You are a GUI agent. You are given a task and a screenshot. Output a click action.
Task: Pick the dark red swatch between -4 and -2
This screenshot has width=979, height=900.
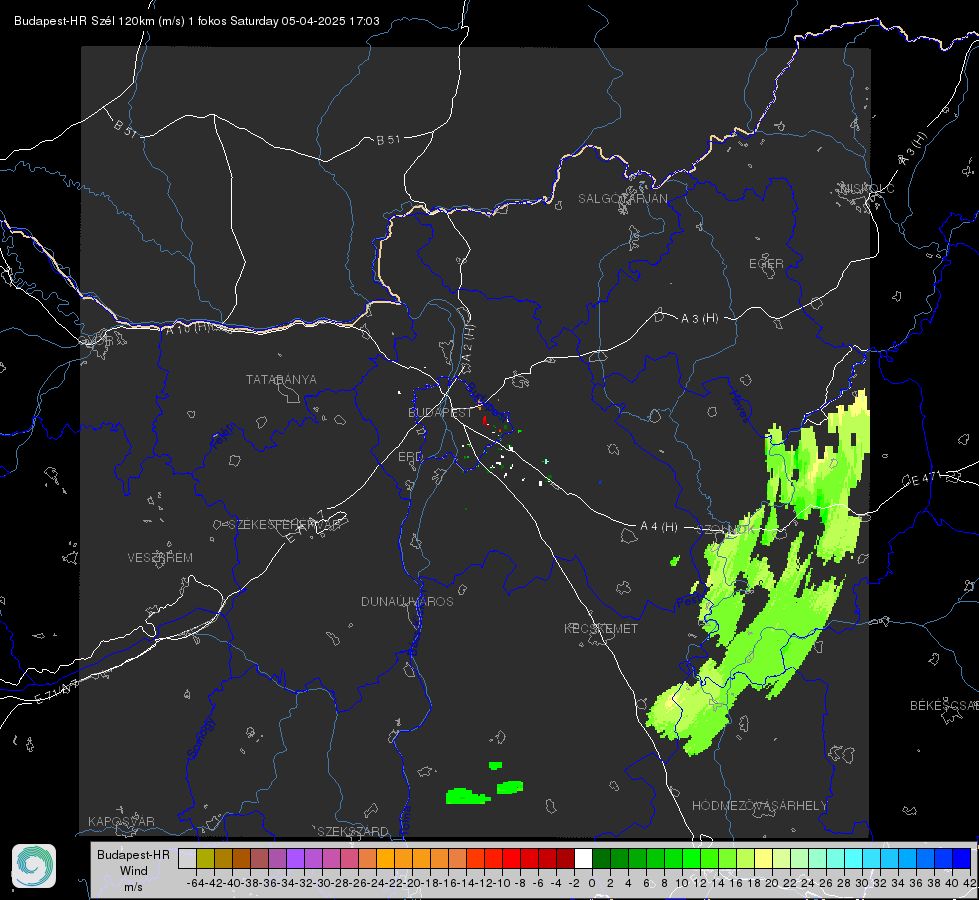click(x=565, y=859)
